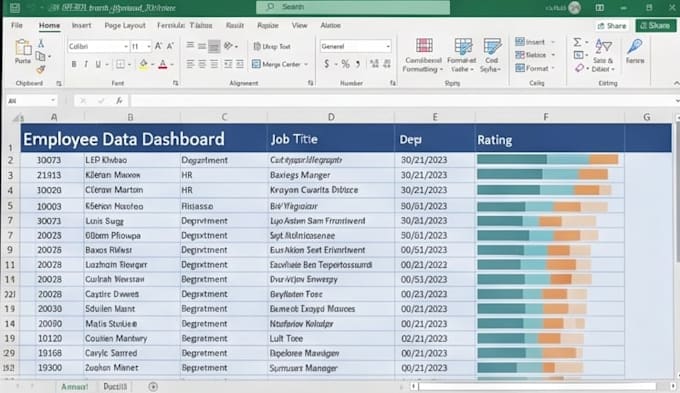Increase font size with larger A icon
The width and height of the screenshot is (680, 393).
[x=159, y=46]
